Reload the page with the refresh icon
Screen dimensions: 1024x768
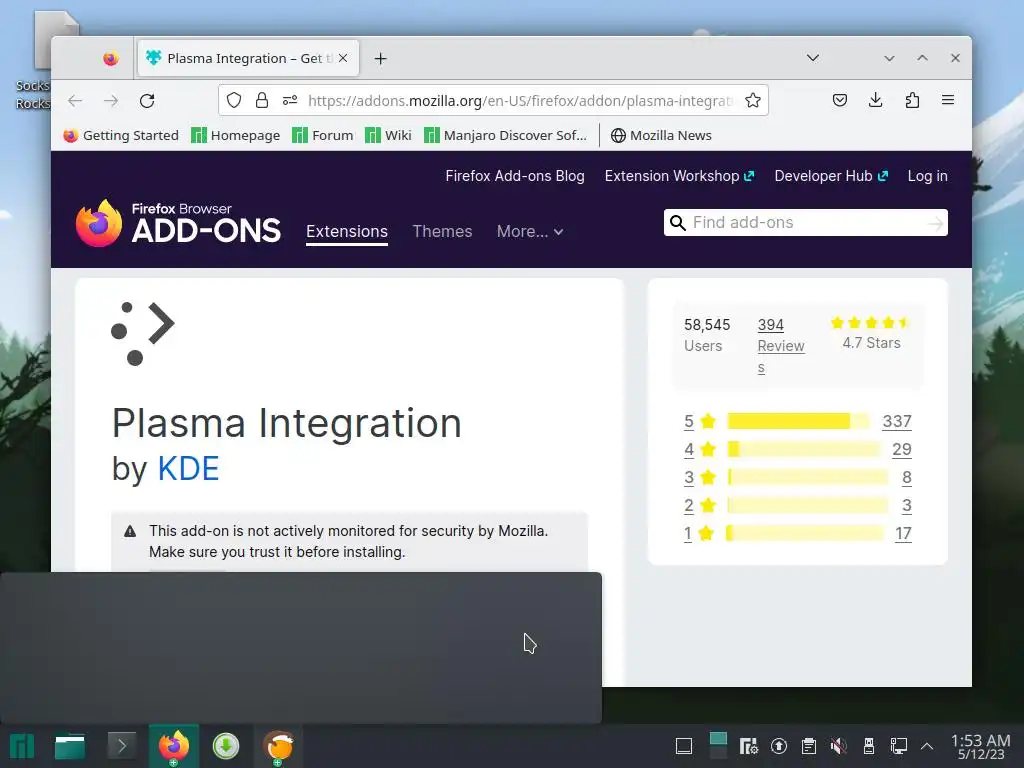pos(147,101)
